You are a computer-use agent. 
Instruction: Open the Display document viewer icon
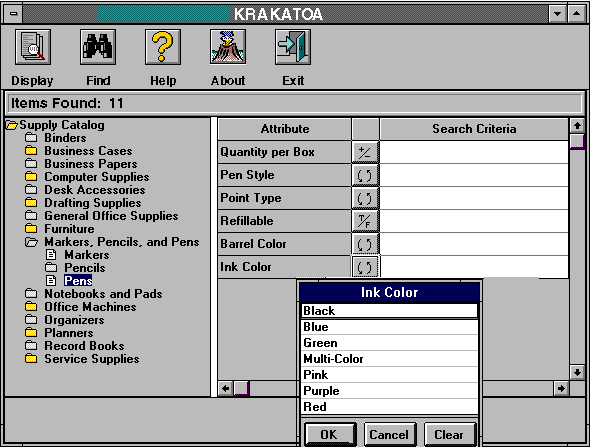(33, 47)
